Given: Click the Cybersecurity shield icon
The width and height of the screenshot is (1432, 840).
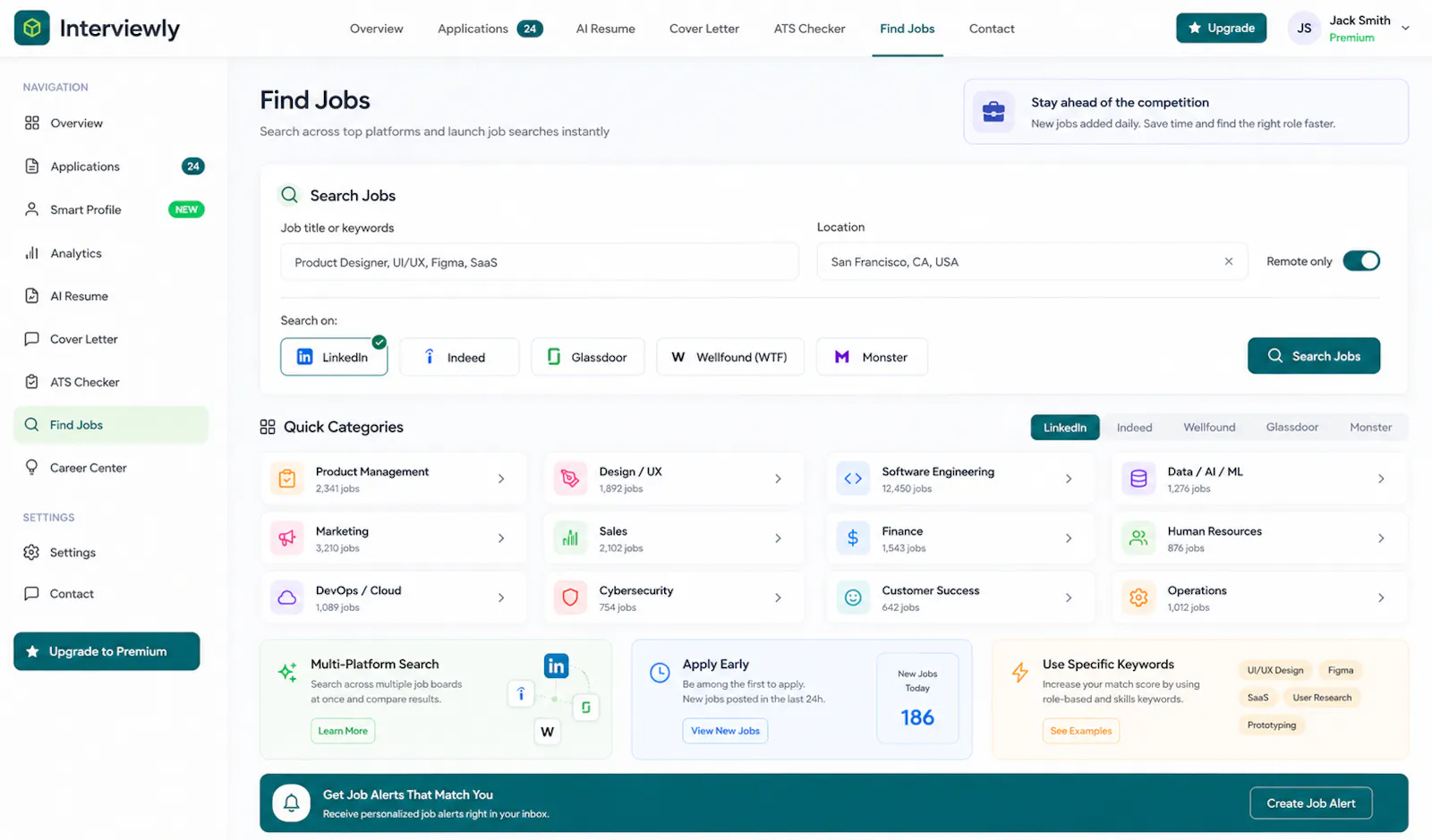Looking at the screenshot, I should tap(570, 598).
